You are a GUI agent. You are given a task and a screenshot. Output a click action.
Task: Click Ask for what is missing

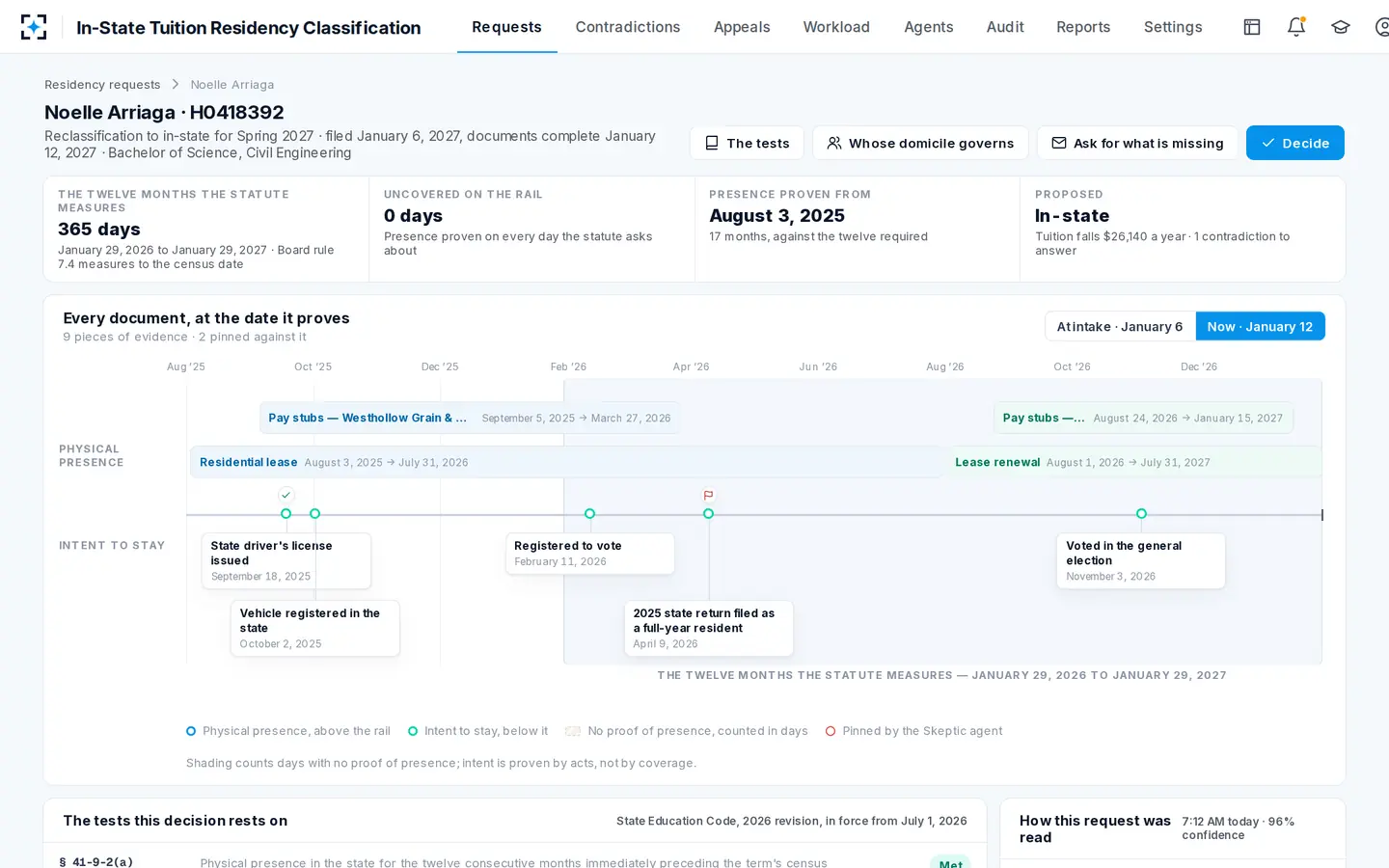click(1137, 143)
